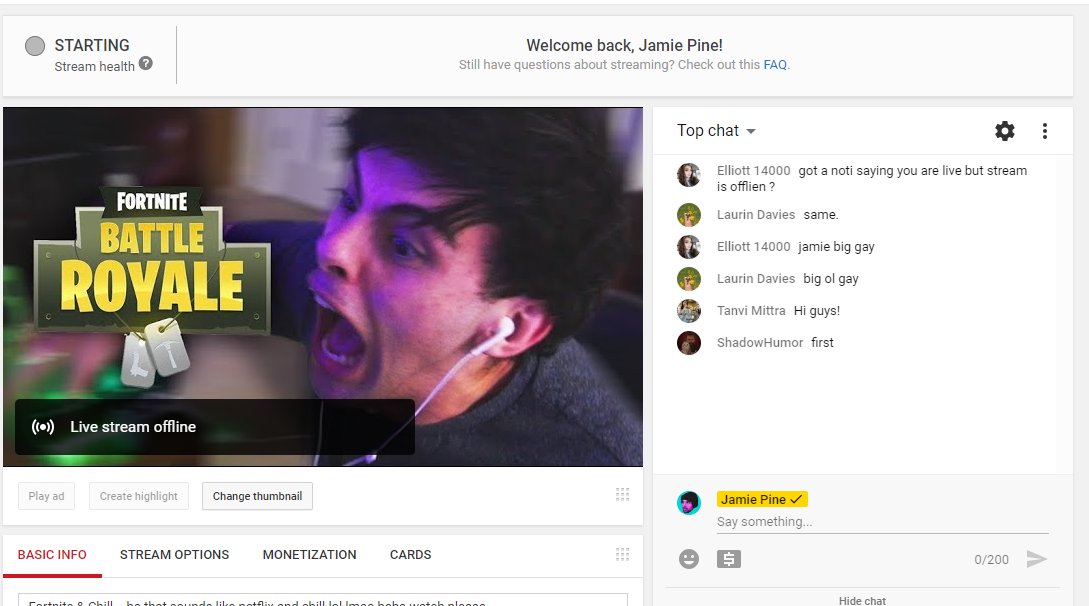The image size is (1089, 606).
Task: Open the MONETIZATION tab
Action: coord(309,555)
